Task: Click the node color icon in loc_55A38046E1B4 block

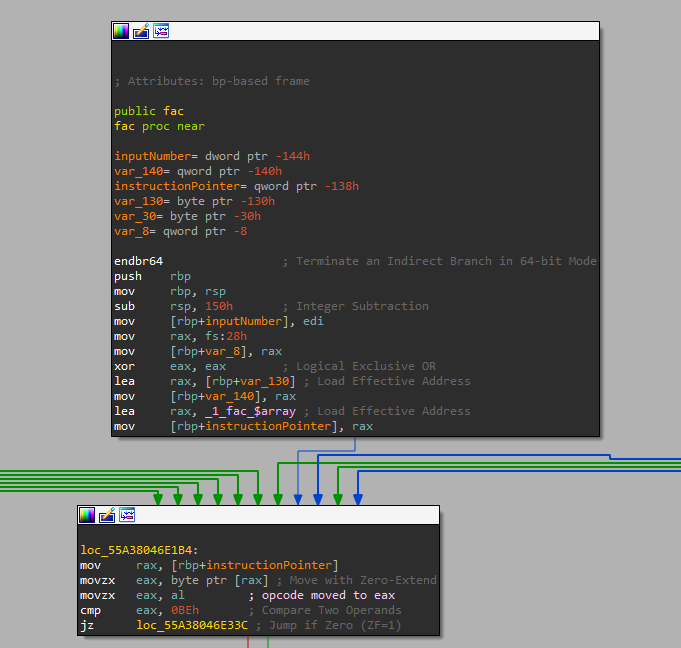Action: (x=87, y=515)
